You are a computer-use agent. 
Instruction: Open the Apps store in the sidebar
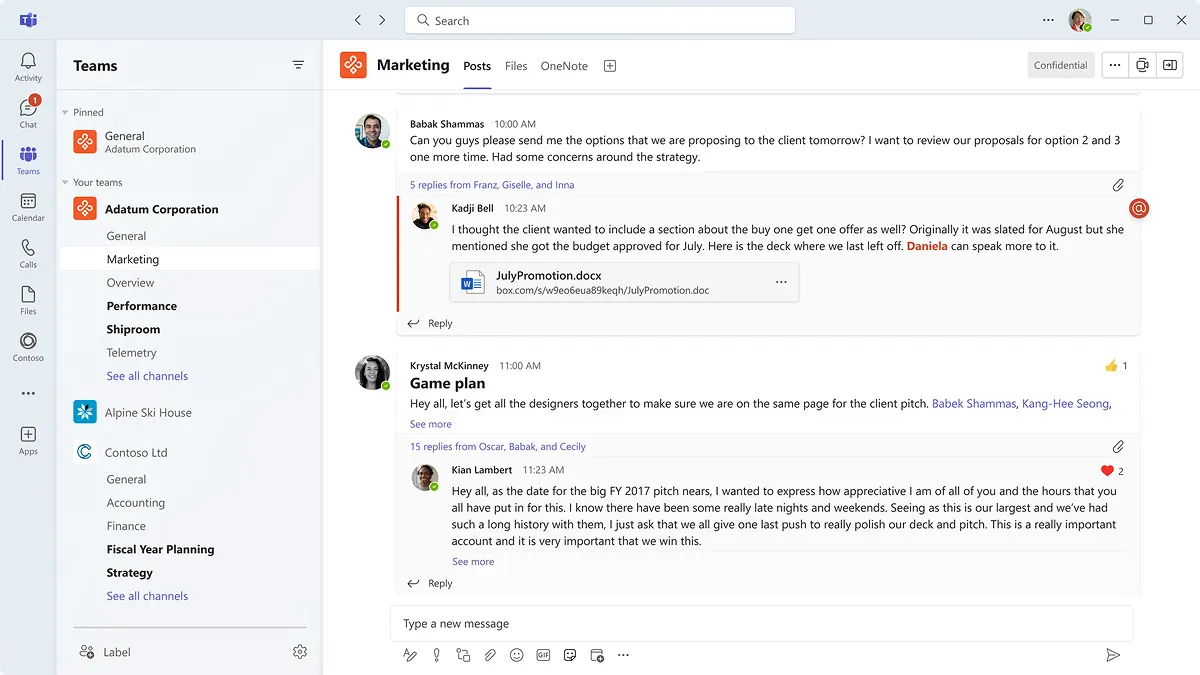[x=28, y=440]
